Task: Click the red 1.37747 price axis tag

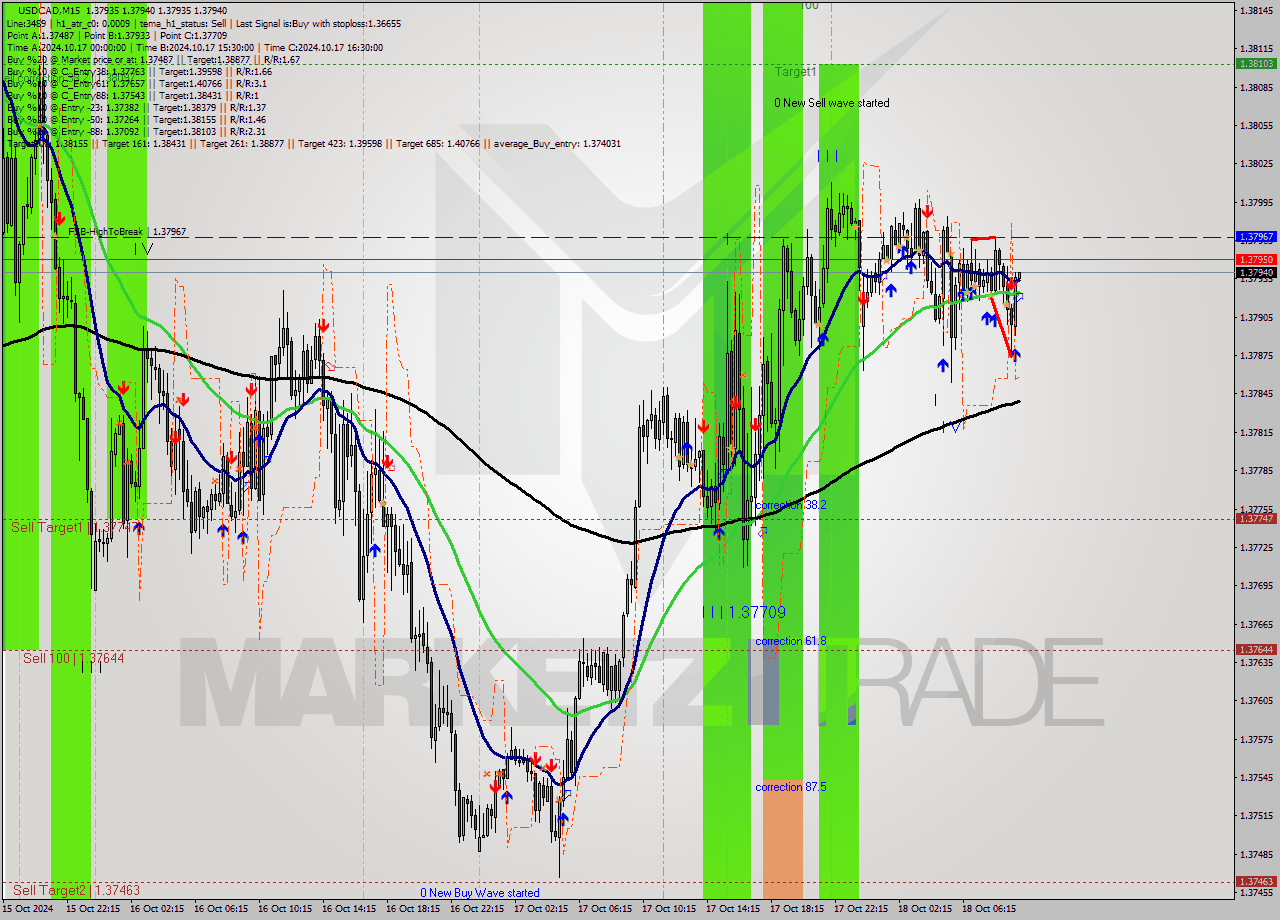Action: click(x=1256, y=518)
